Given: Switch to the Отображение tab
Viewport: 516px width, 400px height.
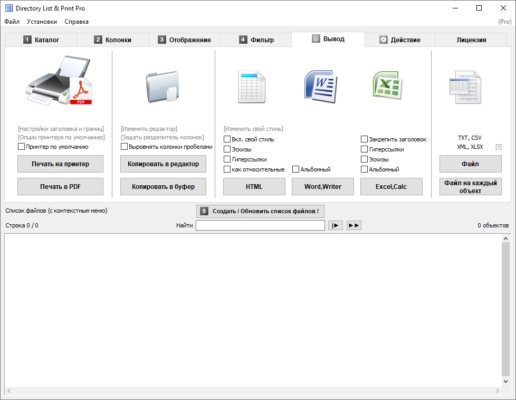Looking at the screenshot, I should pos(184,40).
